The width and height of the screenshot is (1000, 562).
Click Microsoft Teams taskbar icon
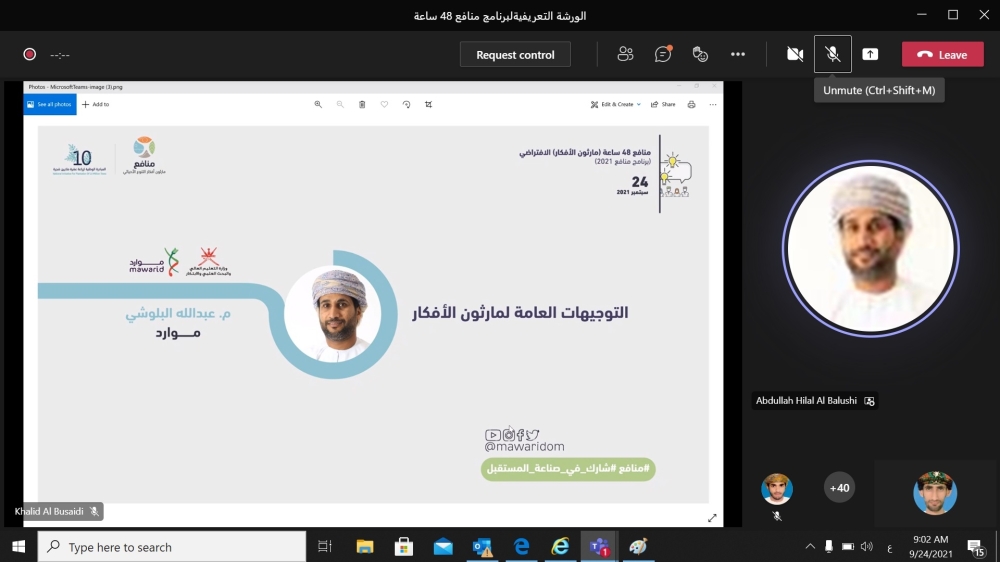click(x=599, y=547)
